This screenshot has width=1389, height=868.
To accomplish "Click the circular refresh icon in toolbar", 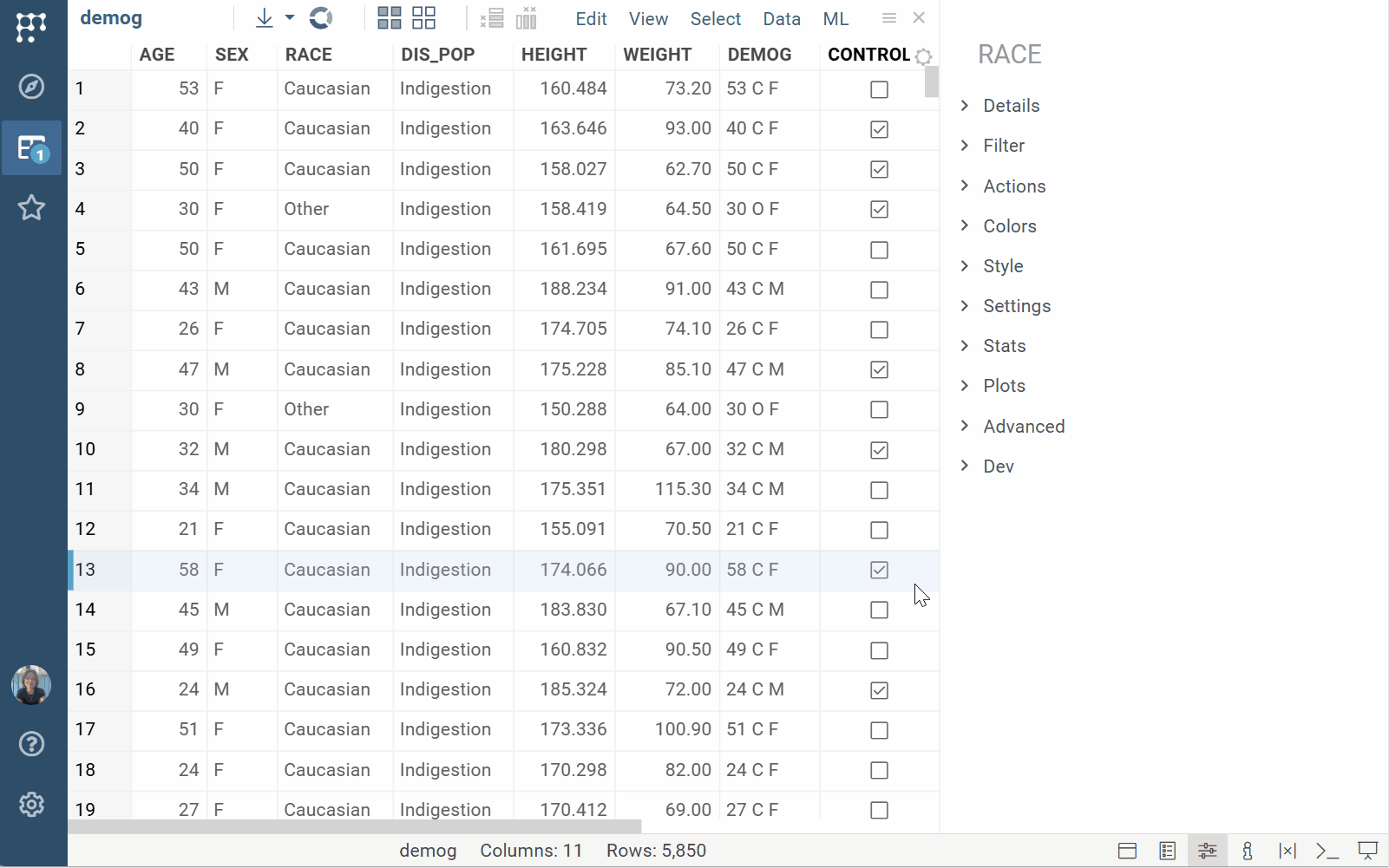I will [321, 18].
